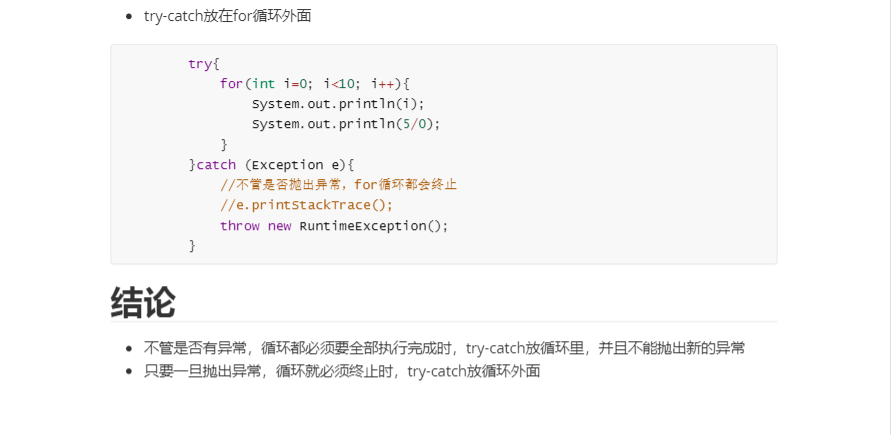Click the bullet beginning "只要一旦抛出异常"
Viewport: 891px width, 435px height.
click(342, 371)
